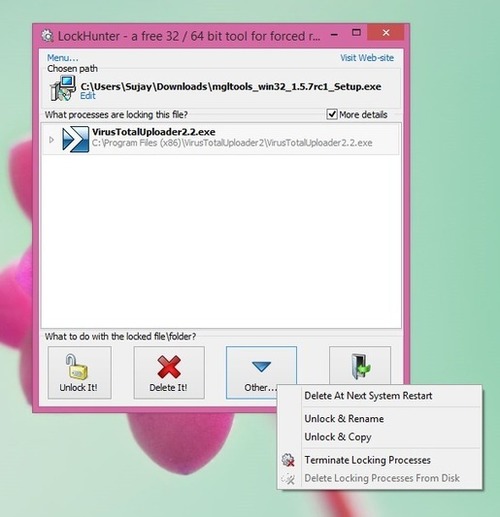The height and width of the screenshot is (517, 500).
Task: Click the exit door icon button
Action: pos(360,366)
